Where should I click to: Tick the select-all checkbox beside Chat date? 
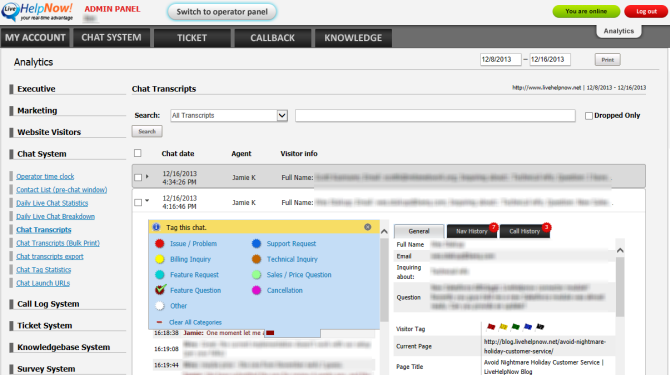point(138,153)
